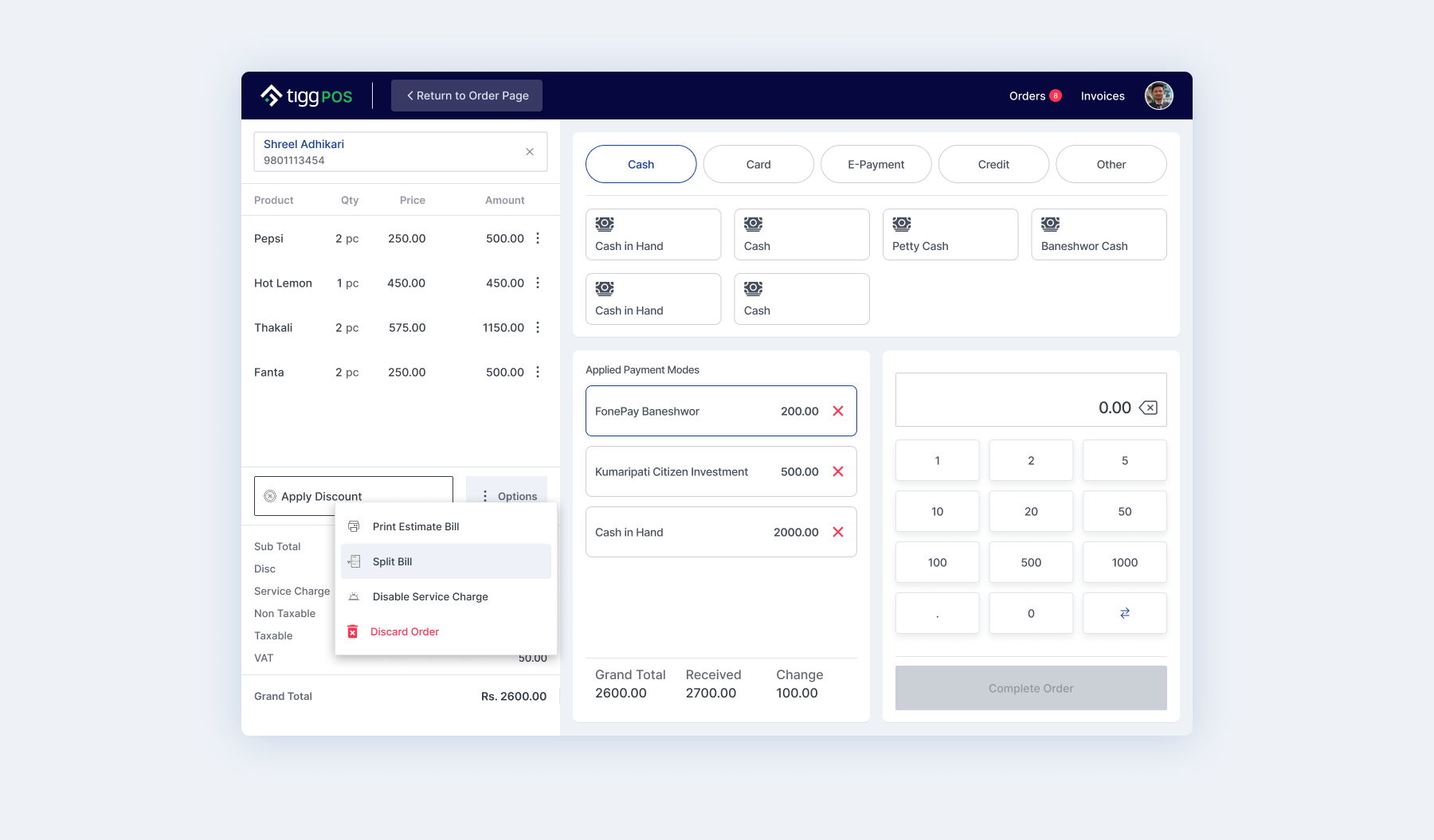The height and width of the screenshot is (840, 1434).
Task: Open Invoices in the top bar
Action: [x=1103, y=96]
